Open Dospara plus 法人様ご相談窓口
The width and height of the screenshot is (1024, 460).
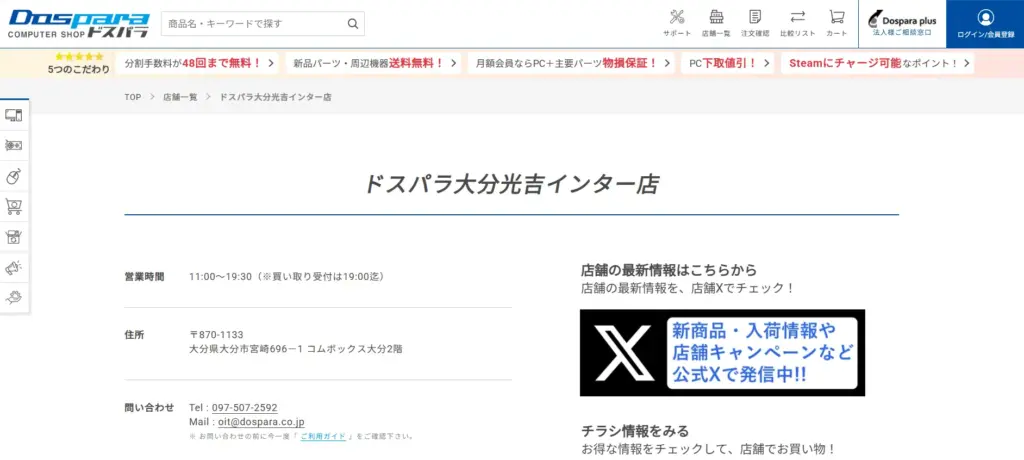pyautogui.click(x=901, y=24)
